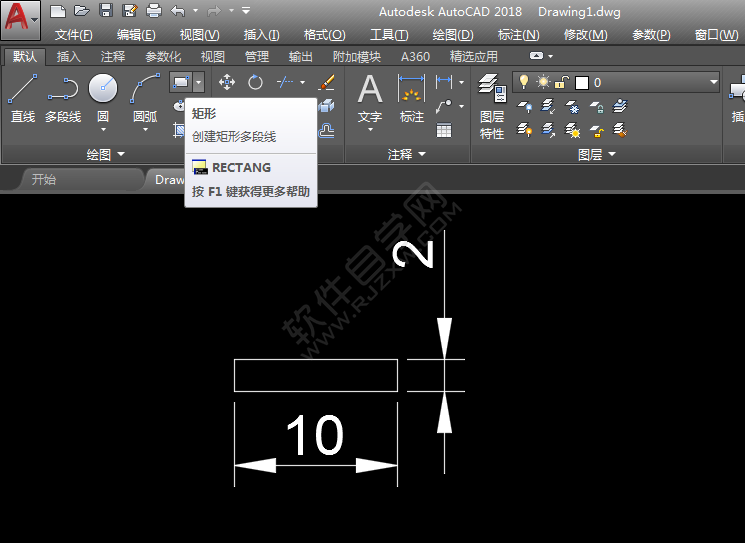The height and width of the screenshot is (543, 745).
Task: Open Layer Properties (图层特性) manager
Action: 491,105
